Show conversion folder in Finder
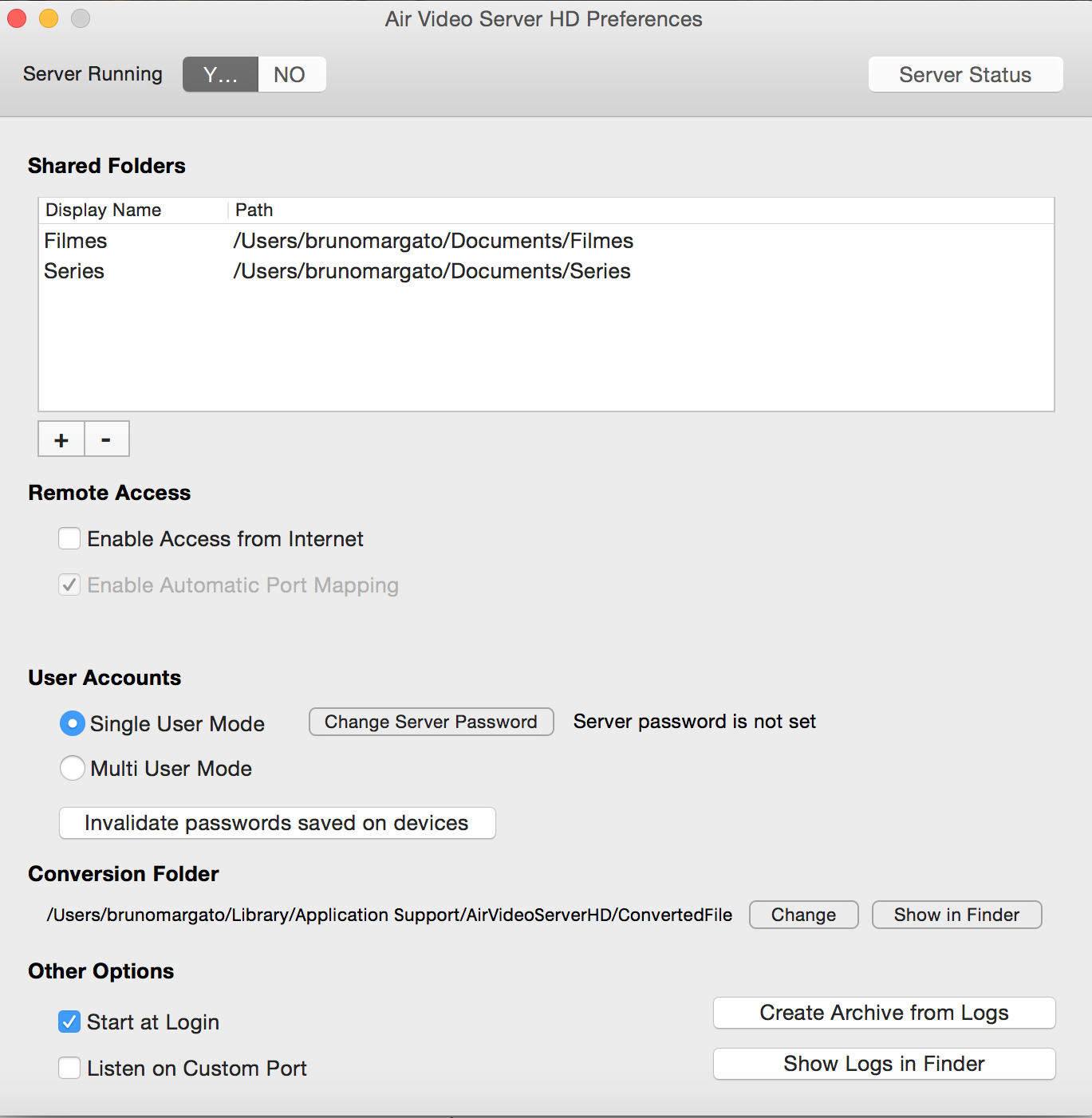Screen dimensions: 1092x1118 (x=956, y=915)
